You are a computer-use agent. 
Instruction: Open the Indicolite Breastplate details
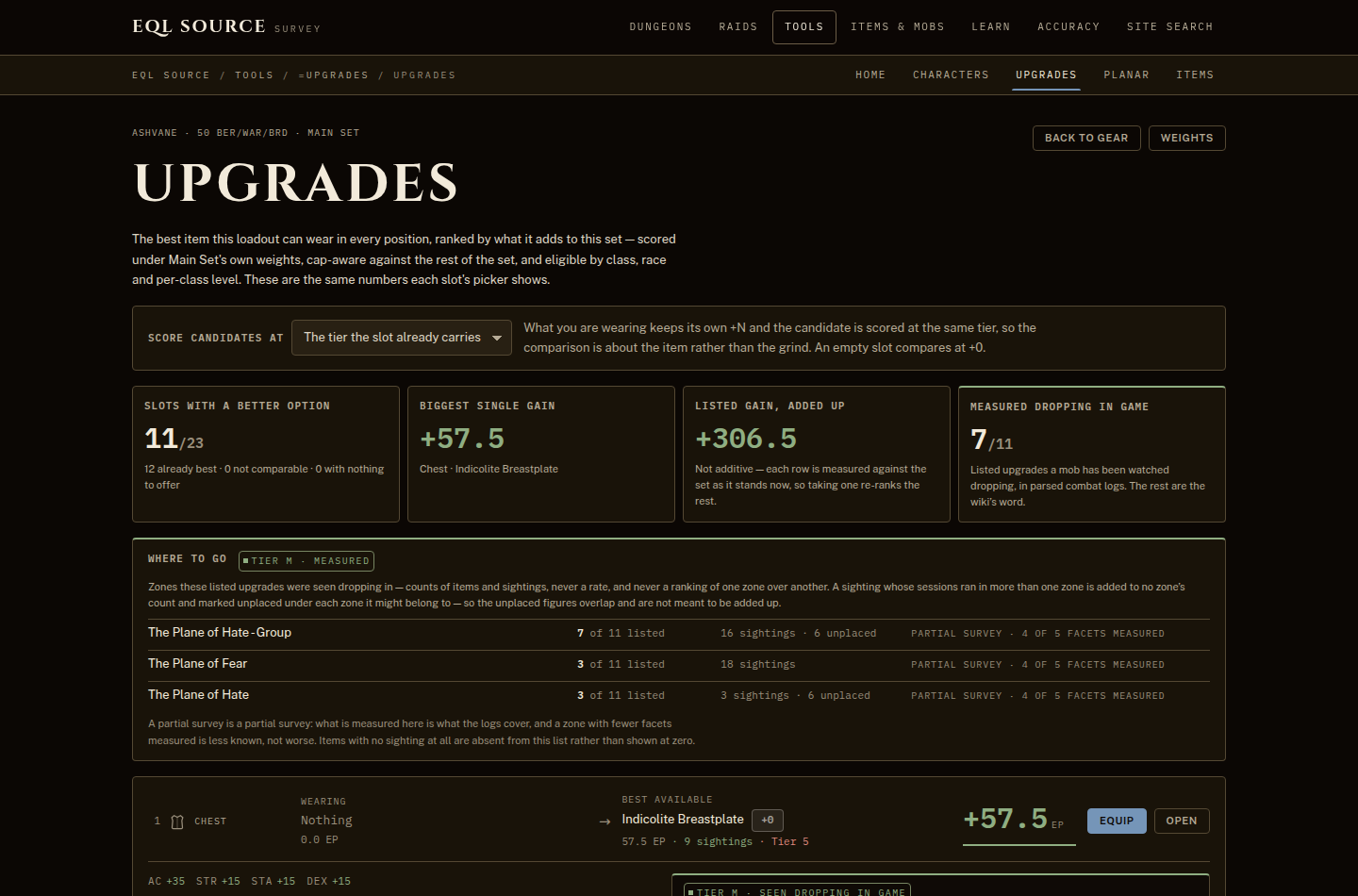coord(1181,821)
